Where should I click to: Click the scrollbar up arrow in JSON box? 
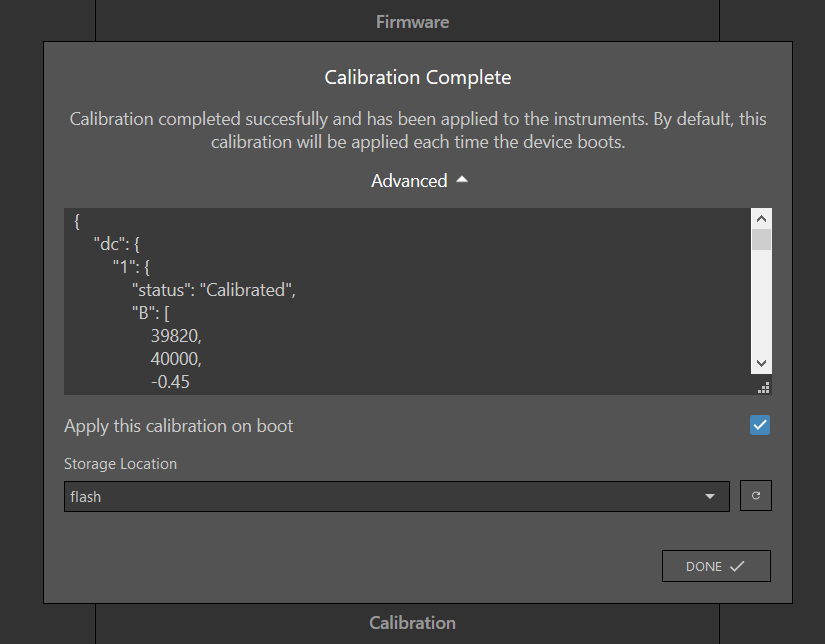point(761,218)
